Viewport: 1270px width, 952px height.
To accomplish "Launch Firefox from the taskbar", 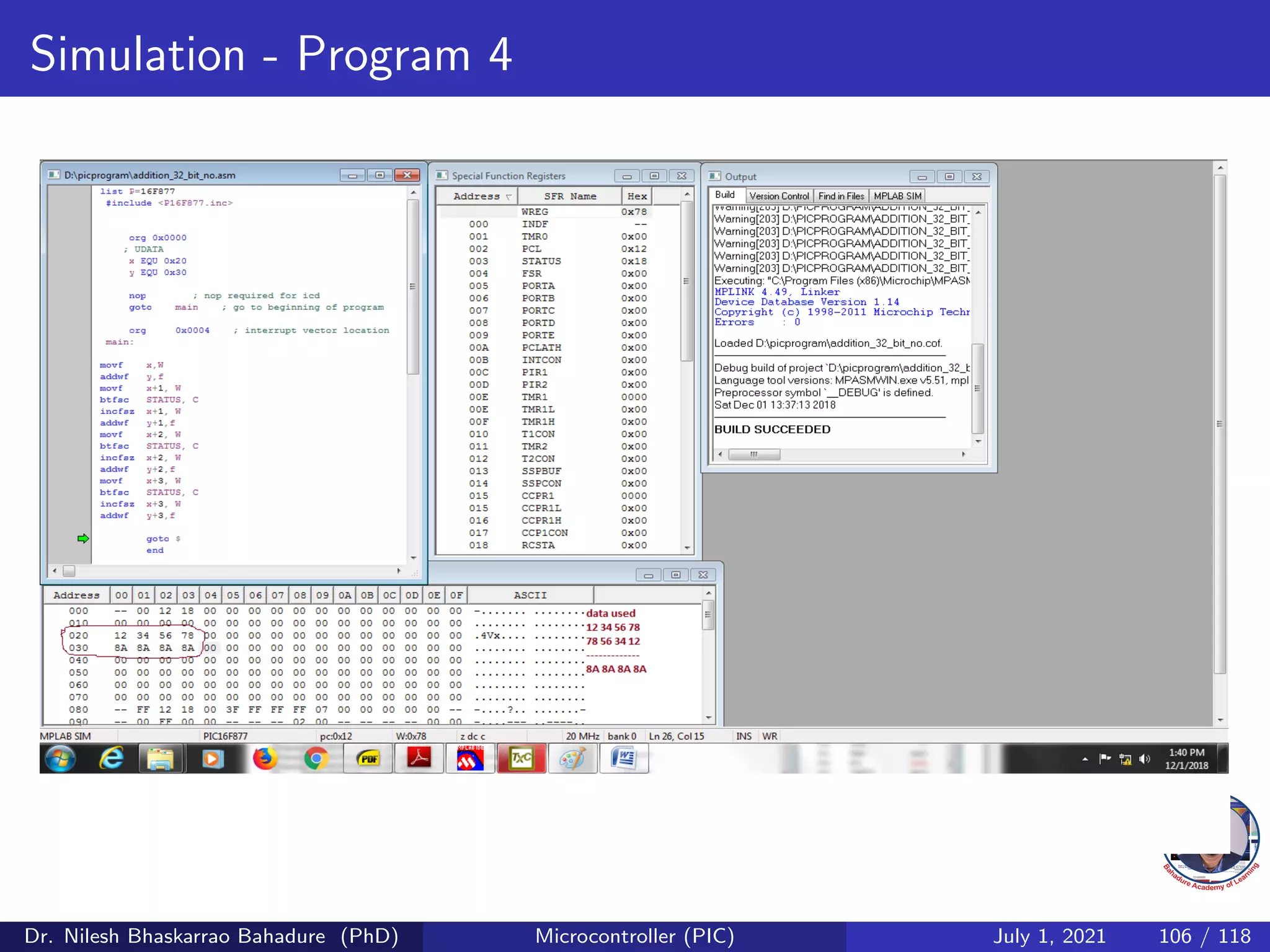I will tap(265, 759).
